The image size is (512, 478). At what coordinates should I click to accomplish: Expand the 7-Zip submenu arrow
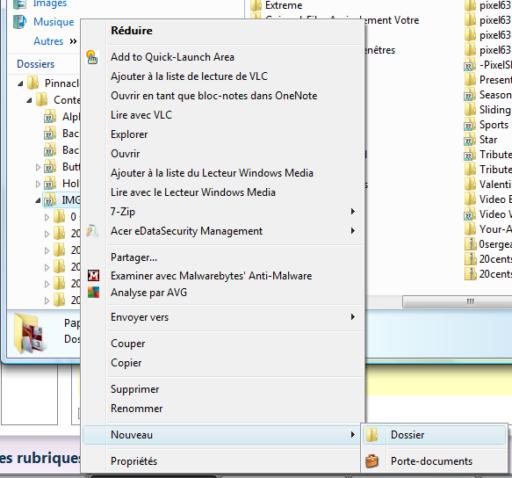click(353, 211)
